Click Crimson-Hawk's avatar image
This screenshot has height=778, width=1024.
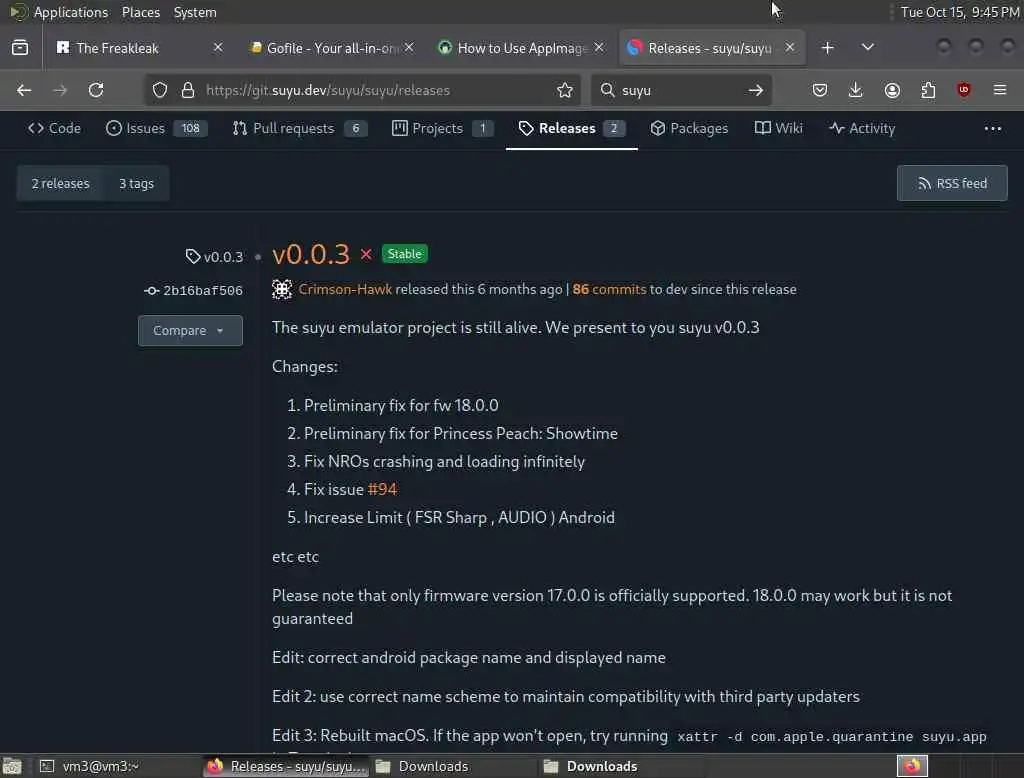281,289
